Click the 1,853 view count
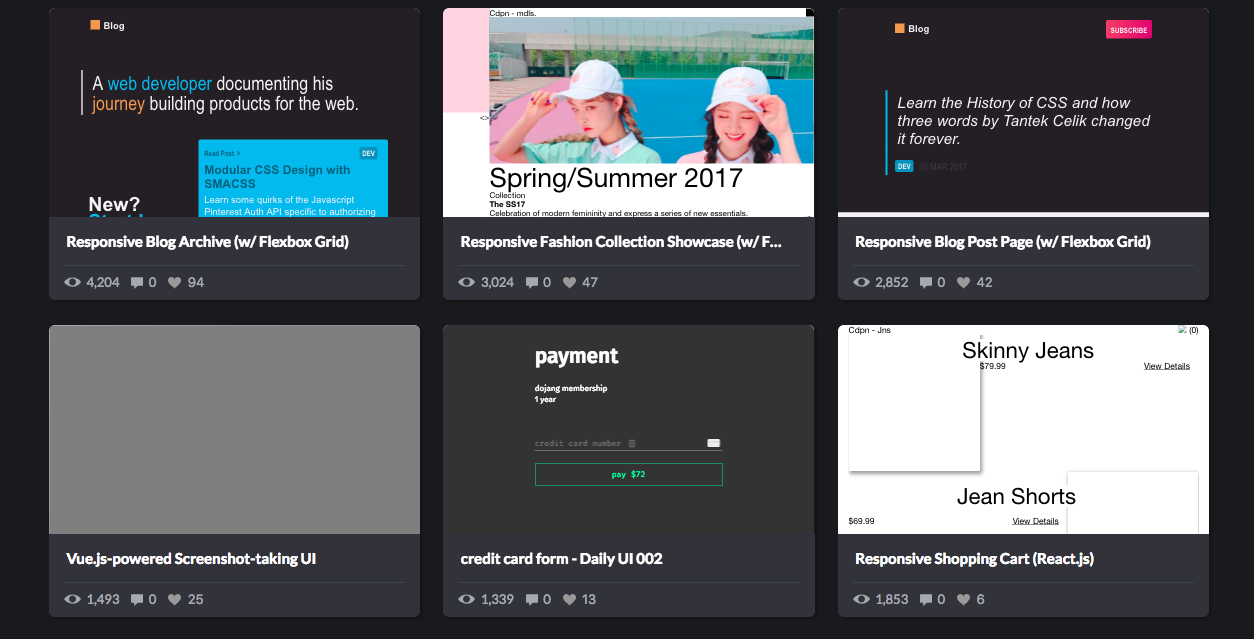The image size is (1254, 639). tap(892, 600)
